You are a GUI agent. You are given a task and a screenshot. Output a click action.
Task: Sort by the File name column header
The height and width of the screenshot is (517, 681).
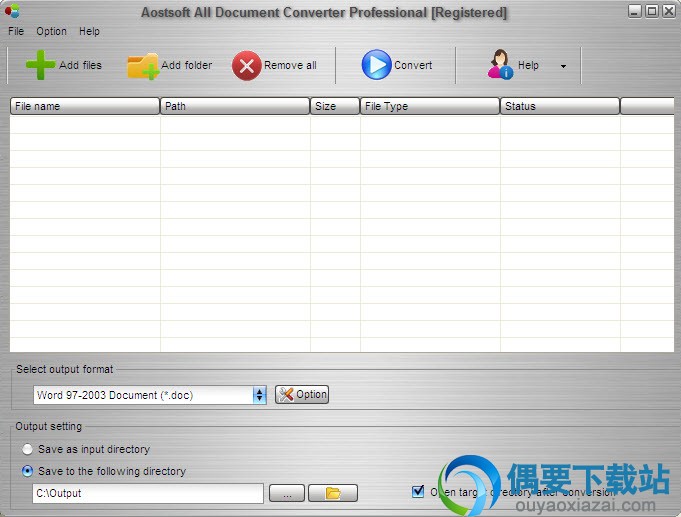pos(85,106)
